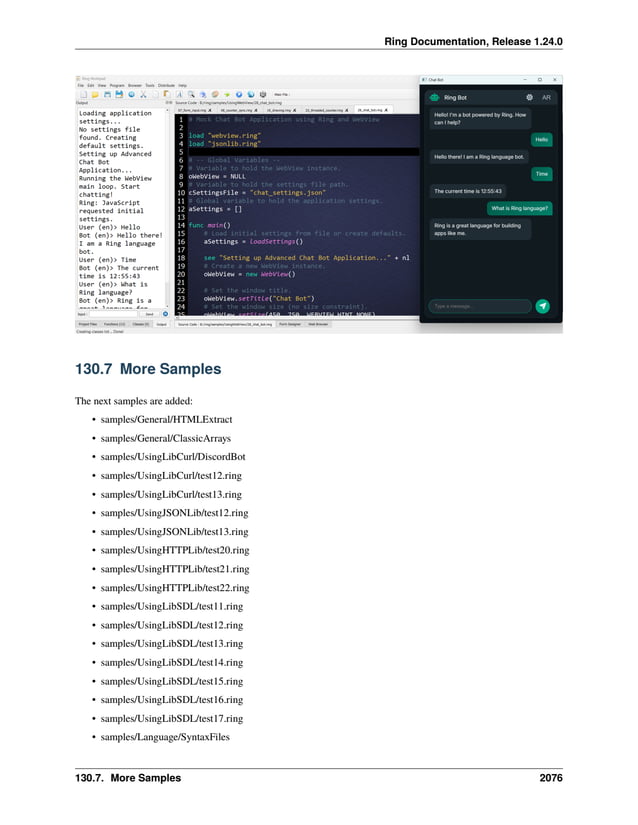Click page number 2076 in footer
Image resolution: width=638 pixels, height=825 pixels.
551,778
